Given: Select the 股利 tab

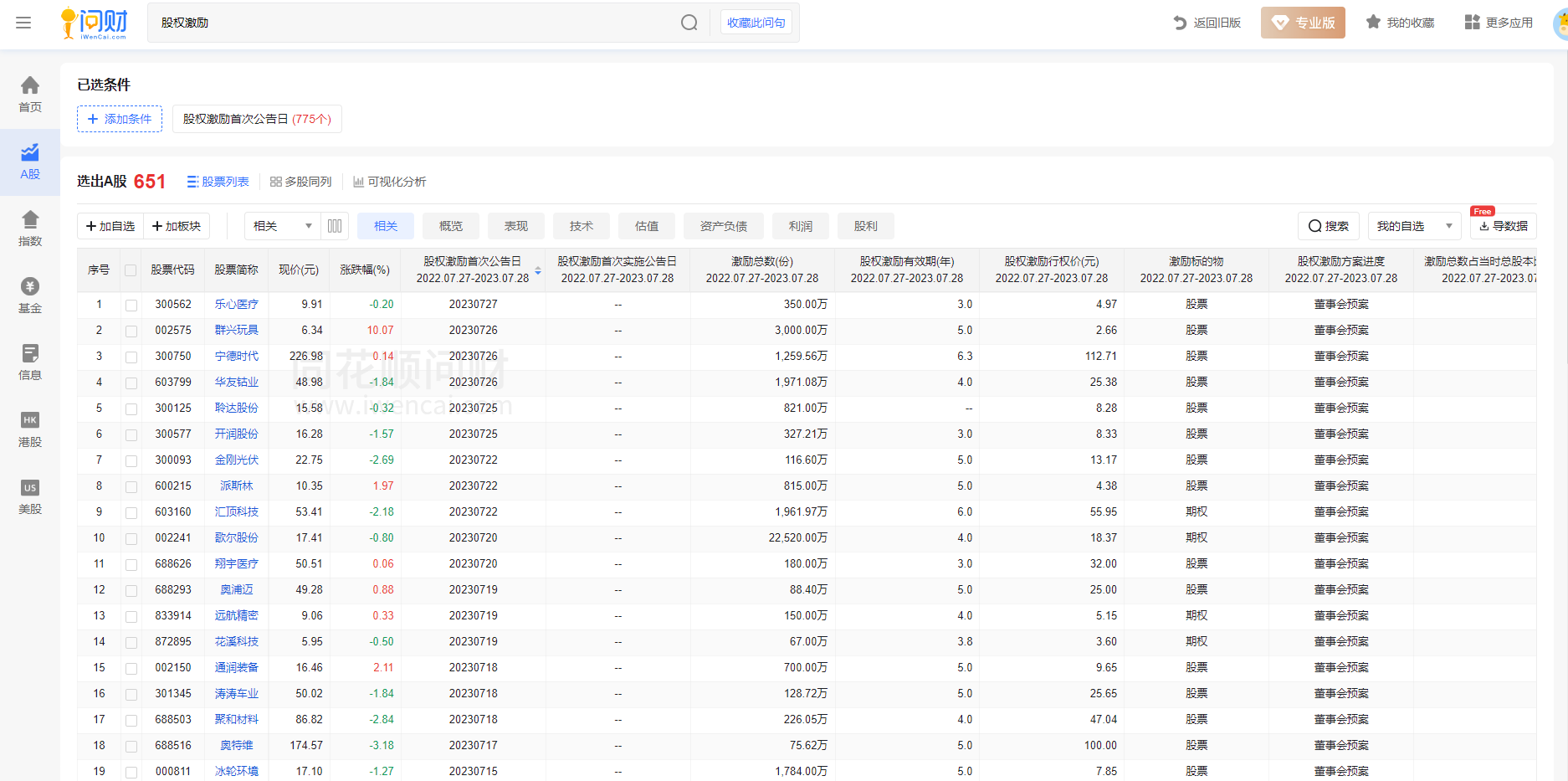Looking at the screenshot, I should [x=866, y=226].
